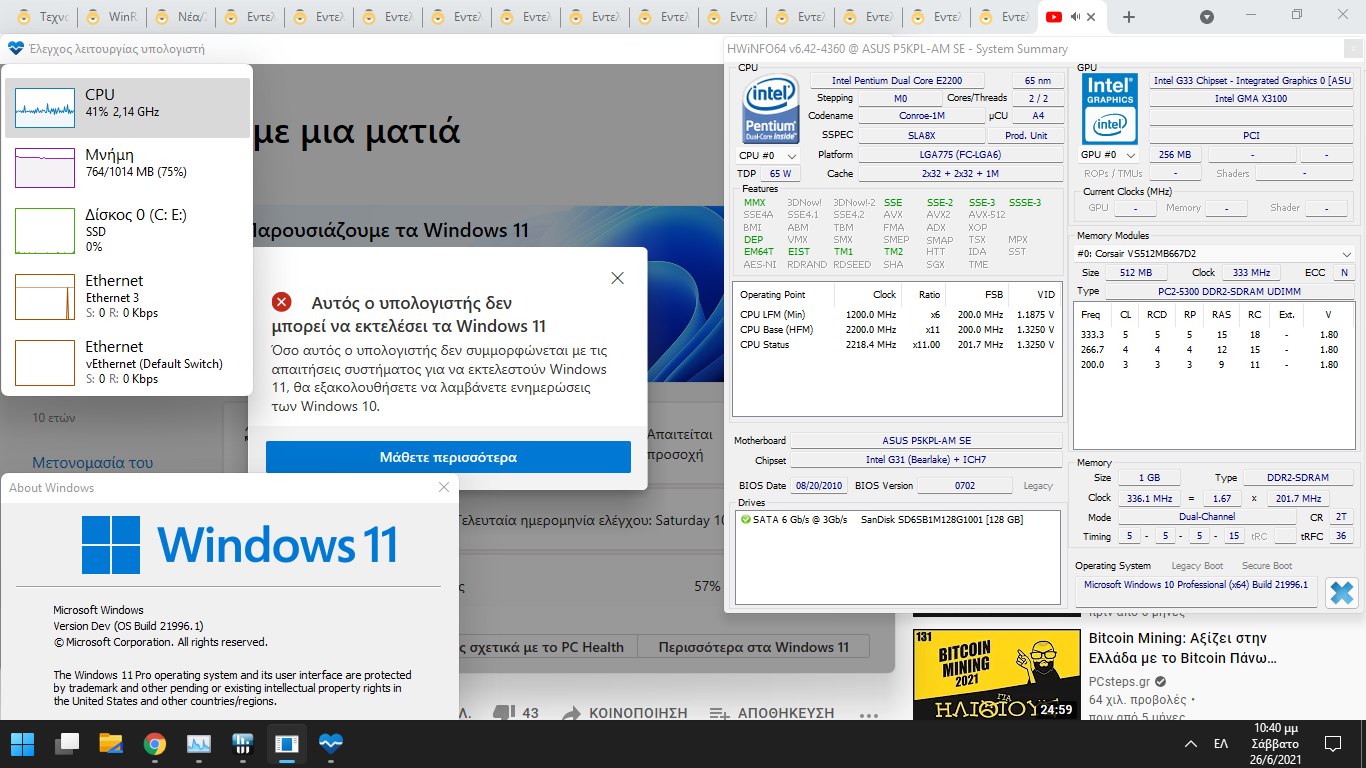Switch to the WinR Chrome tab

pyautogui.click(x=112, y=17)
